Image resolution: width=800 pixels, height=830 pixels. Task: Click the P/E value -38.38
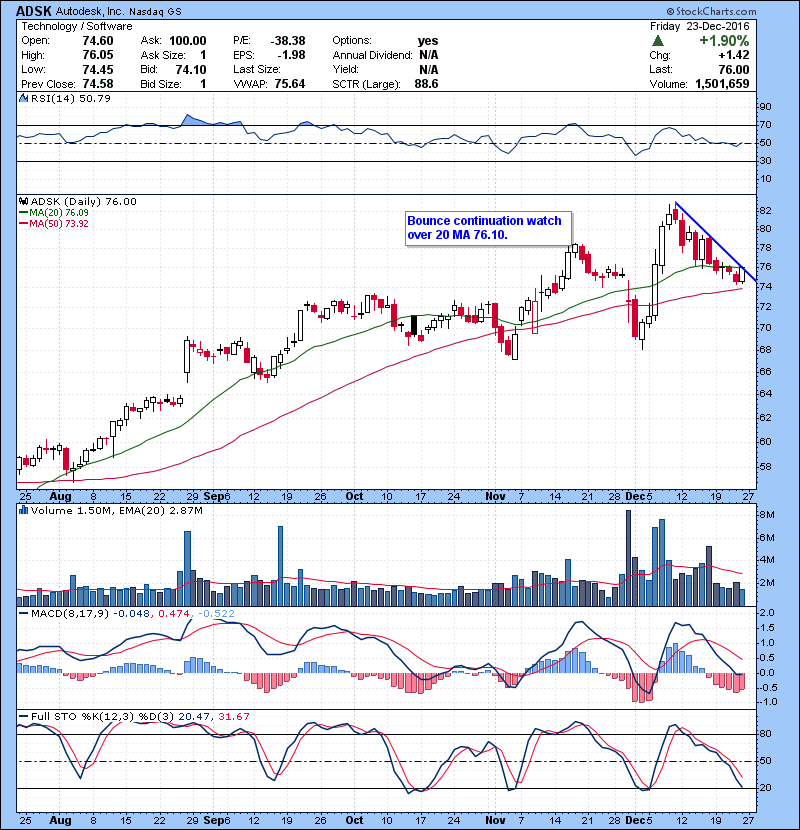[x=287, y=41]
